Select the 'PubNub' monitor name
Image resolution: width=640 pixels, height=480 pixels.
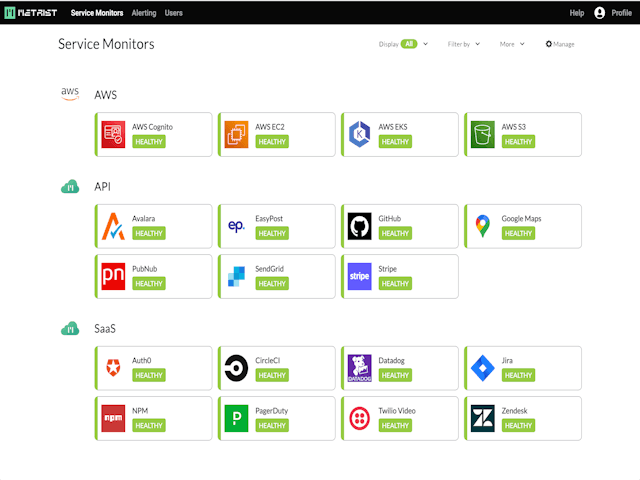point(144,269)
